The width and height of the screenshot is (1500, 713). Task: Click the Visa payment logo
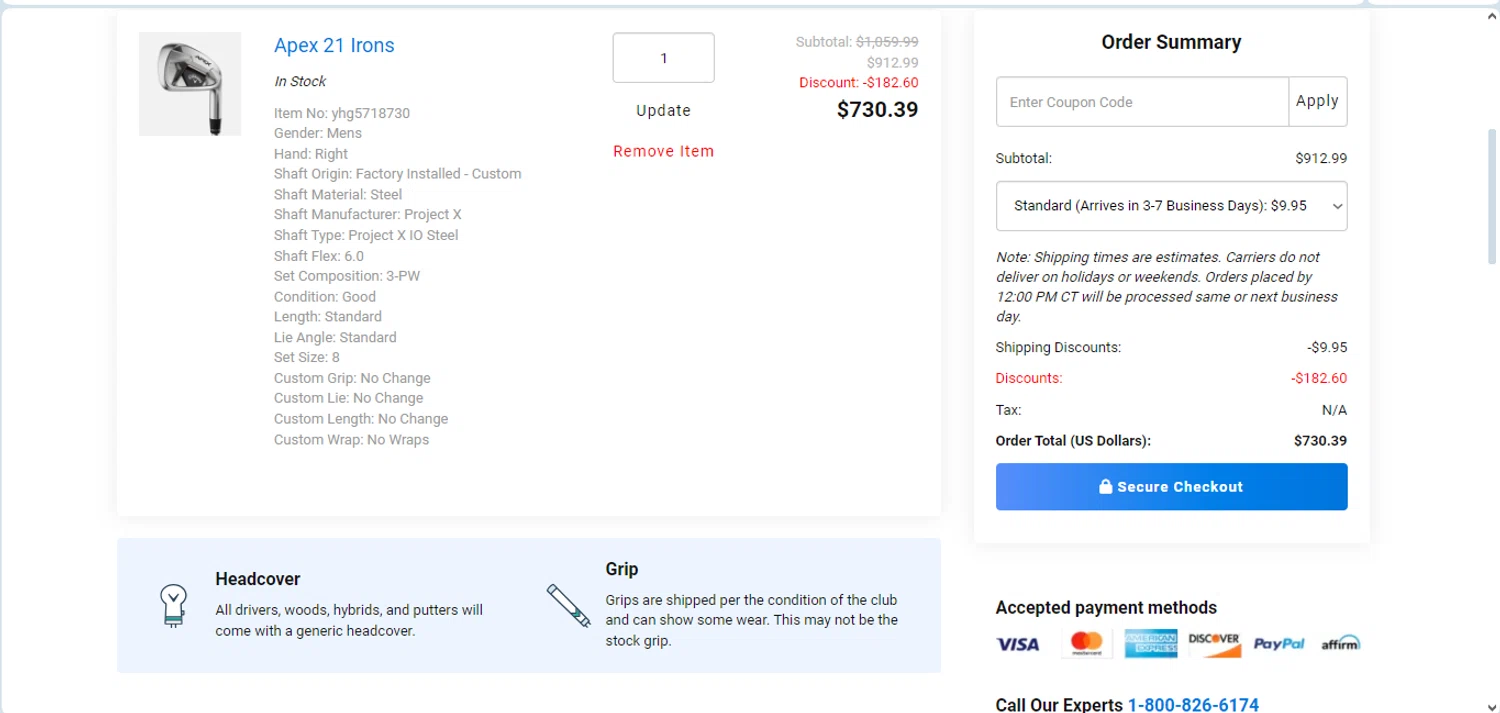[x=1018, y=644]
